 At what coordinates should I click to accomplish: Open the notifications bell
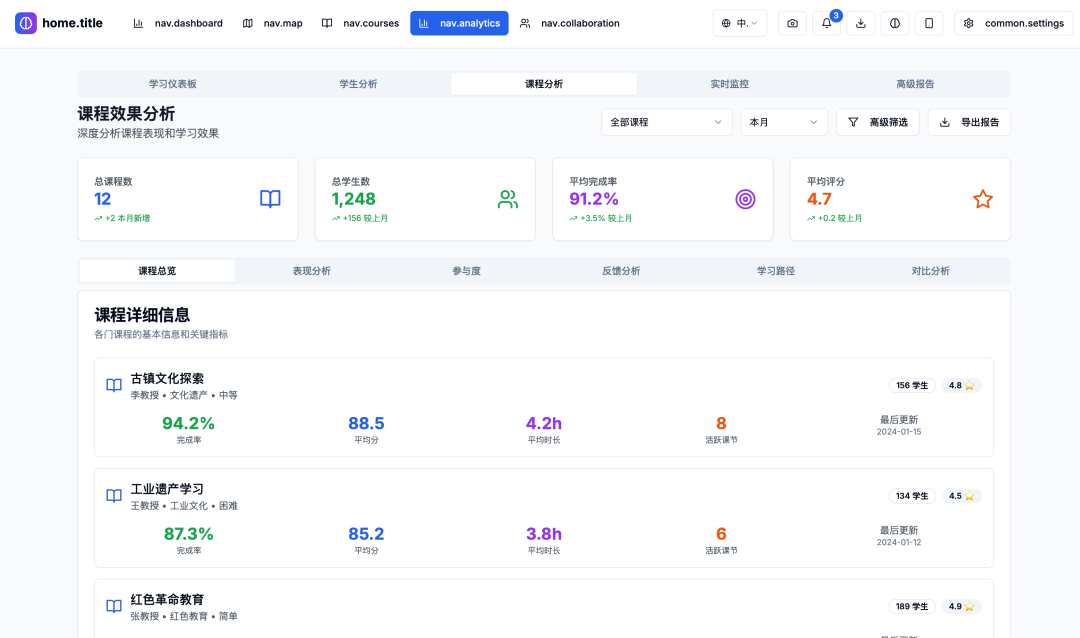826,23
